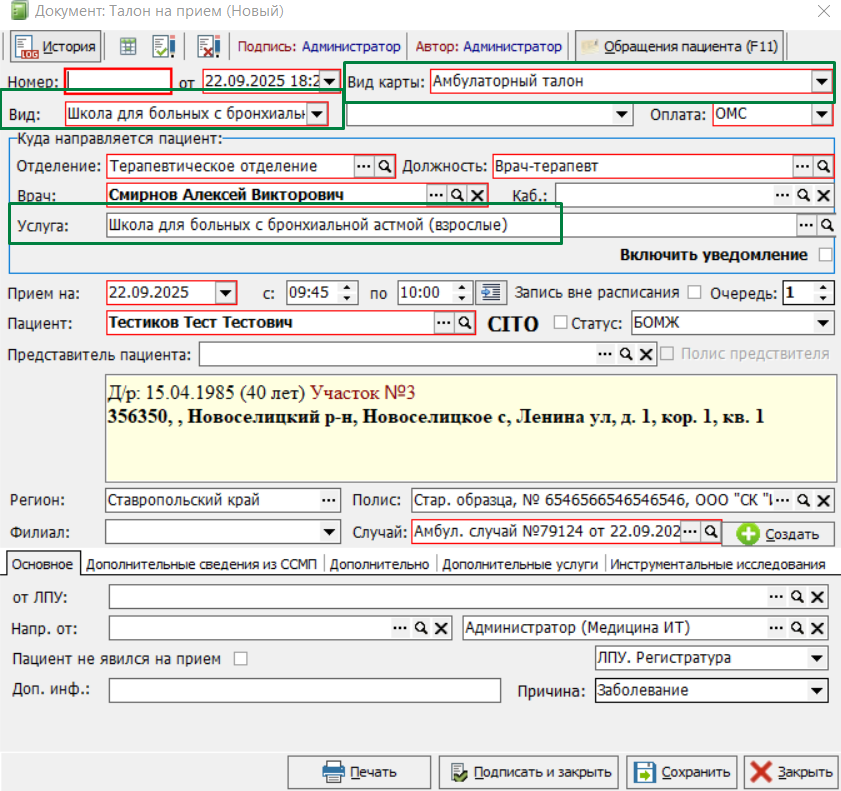Click ellipsis button in Отделение field
This screenshot has width=841, height=791.
[x=364, y=166]
